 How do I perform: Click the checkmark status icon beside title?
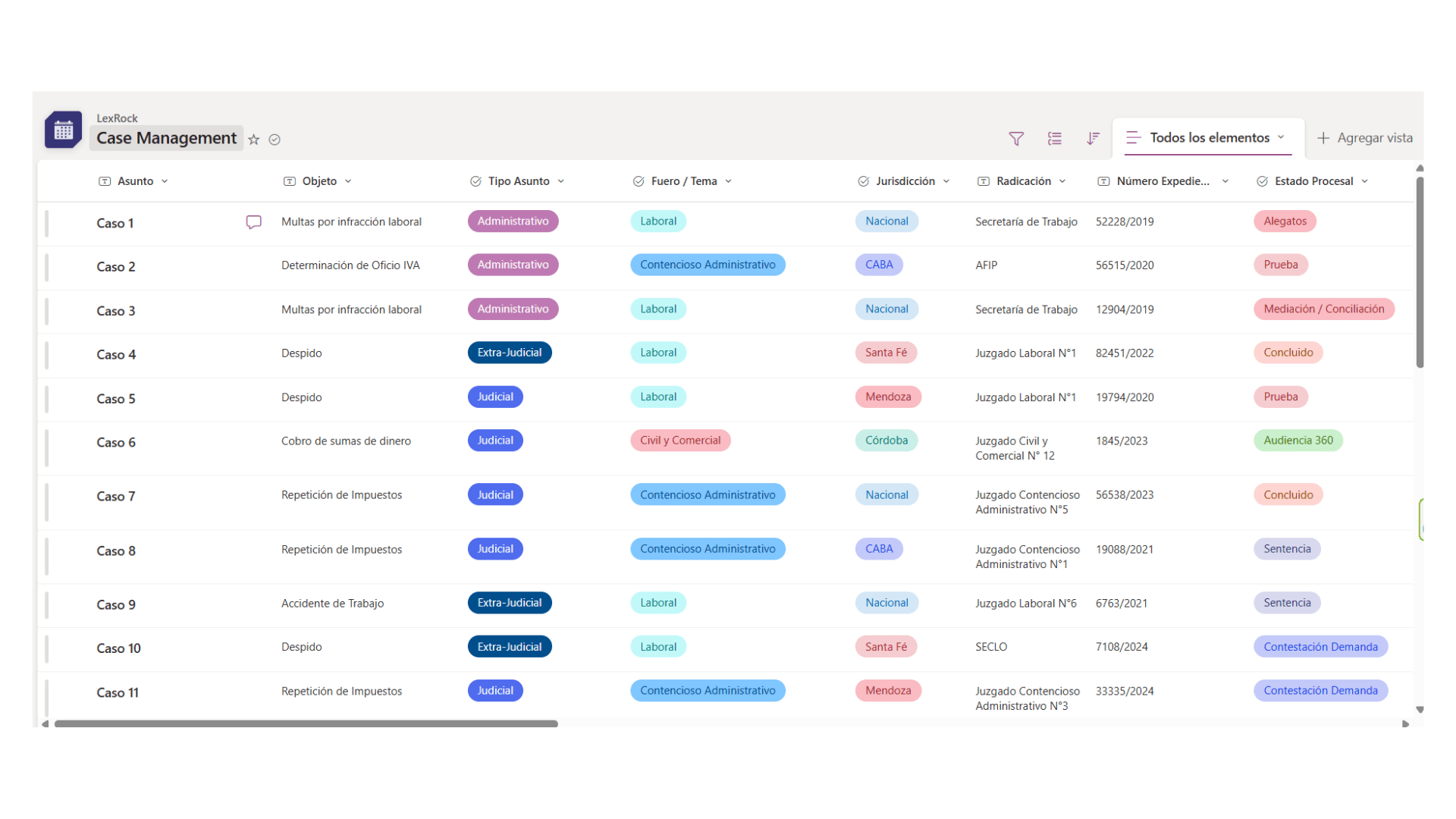coord(275,140)
